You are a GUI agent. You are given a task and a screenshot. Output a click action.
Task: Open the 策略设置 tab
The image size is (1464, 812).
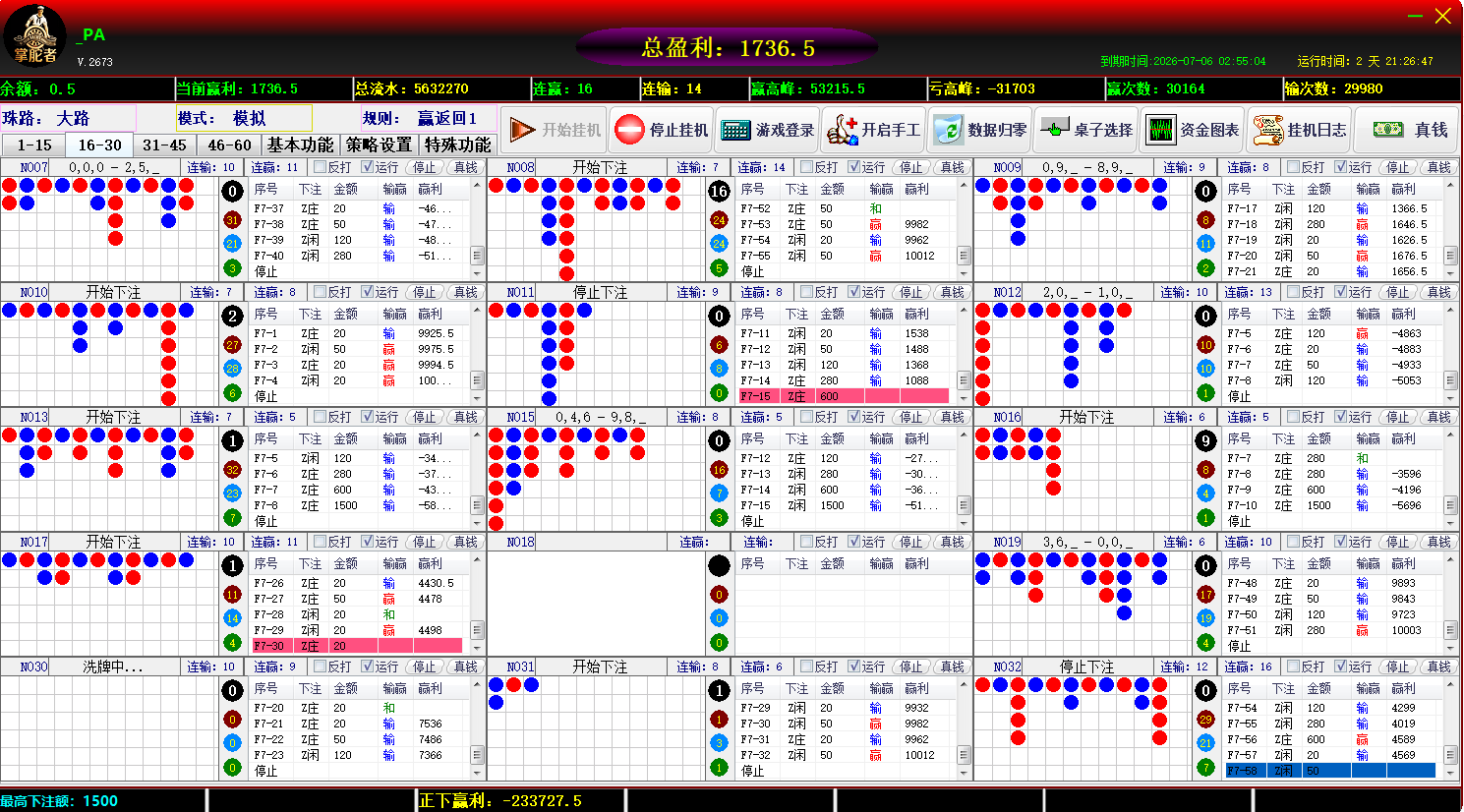[x=380, y=145]
